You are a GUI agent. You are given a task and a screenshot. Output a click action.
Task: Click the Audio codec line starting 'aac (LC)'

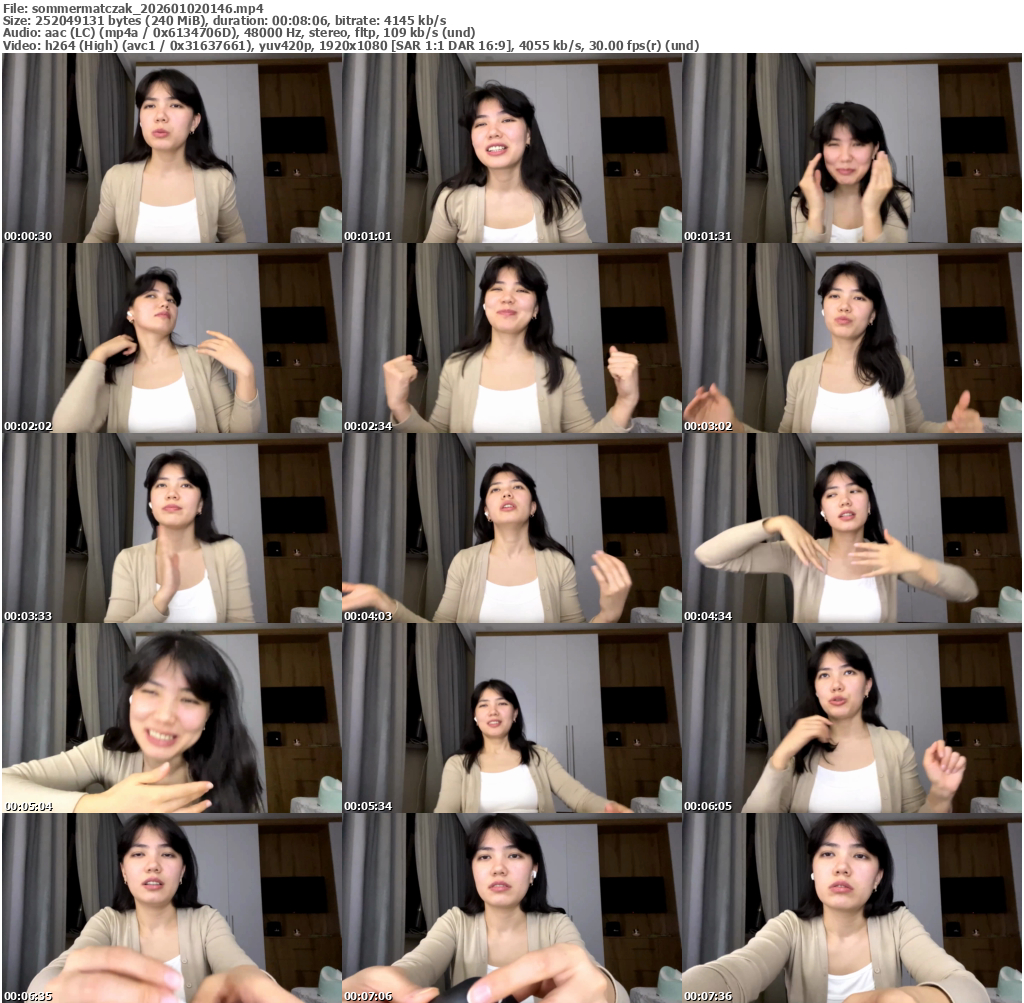tap(259, 33)
